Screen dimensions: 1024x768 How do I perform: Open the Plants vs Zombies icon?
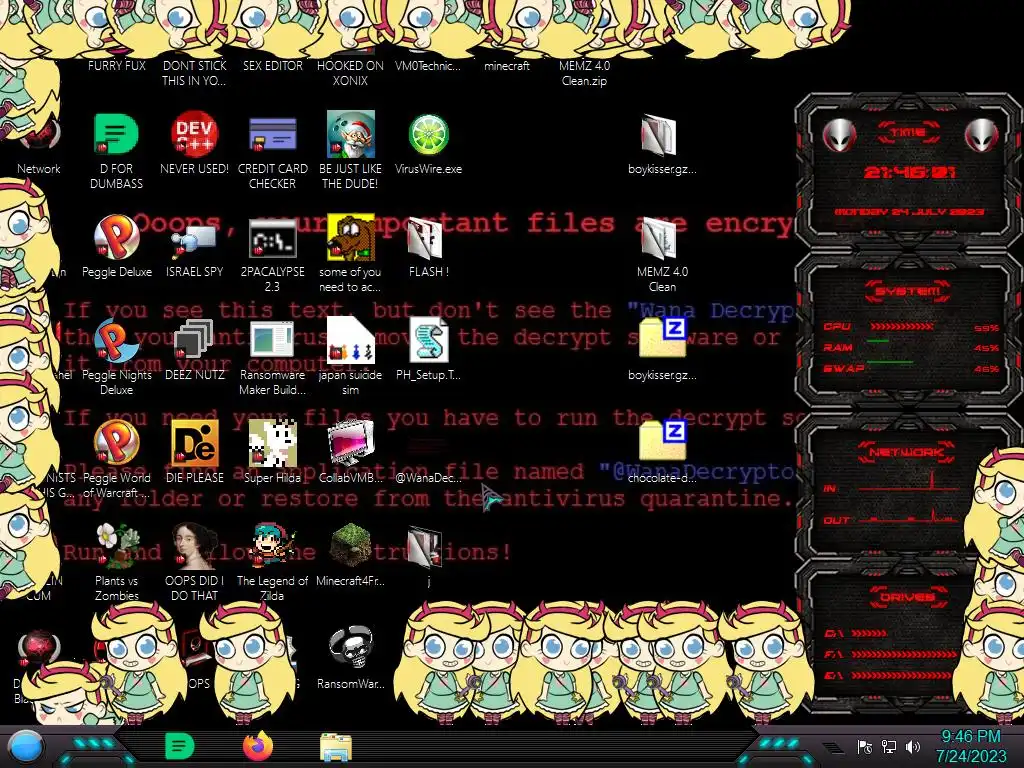[x=116, y=546]
